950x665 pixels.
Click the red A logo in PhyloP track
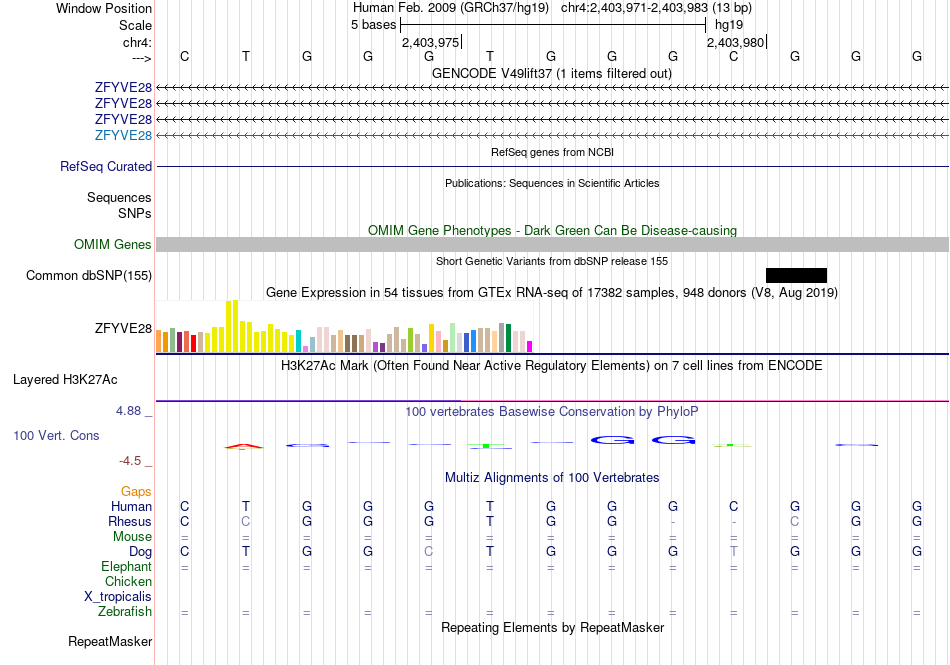coord(244,447)
